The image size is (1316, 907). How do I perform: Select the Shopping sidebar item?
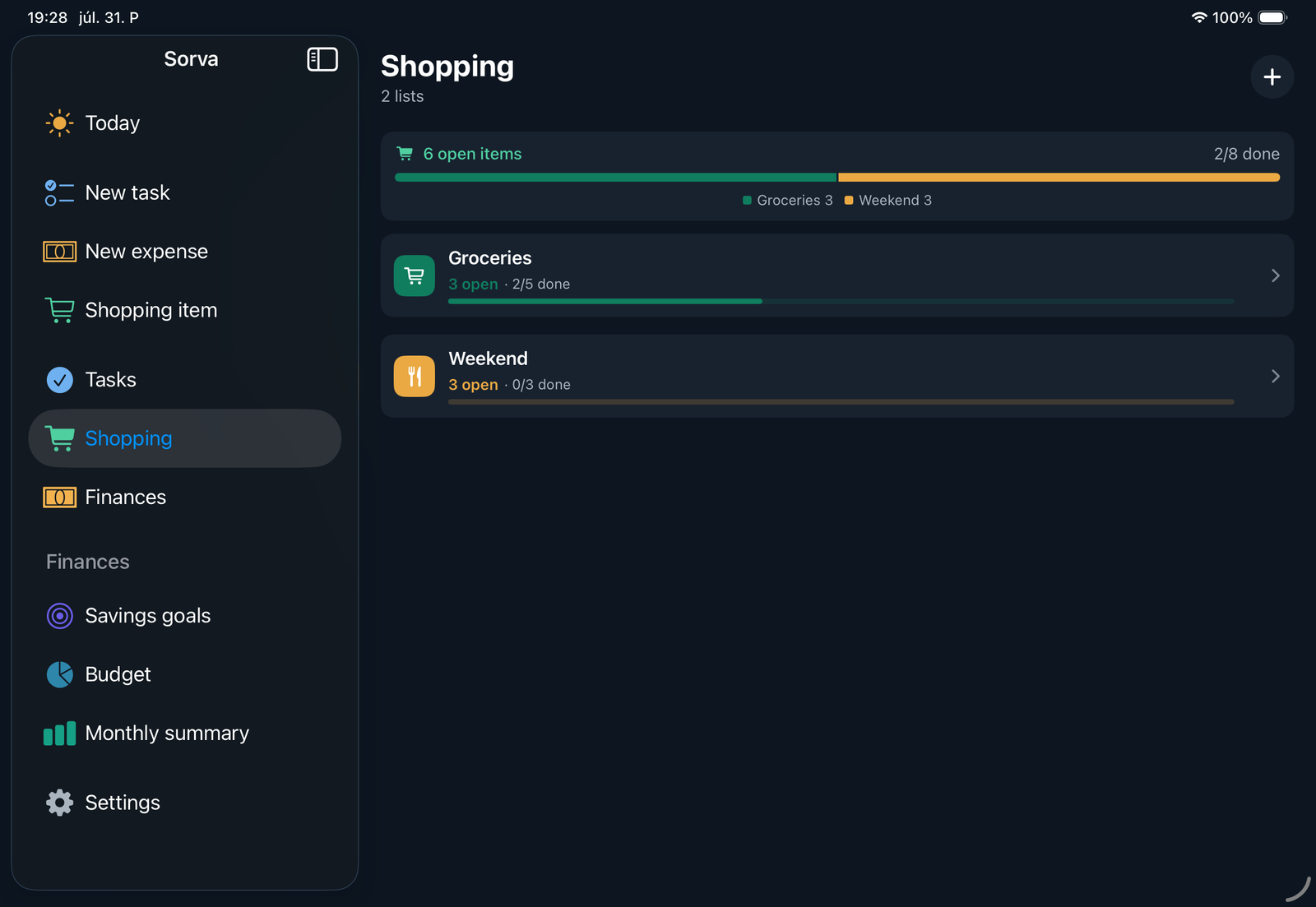(184, 438)
